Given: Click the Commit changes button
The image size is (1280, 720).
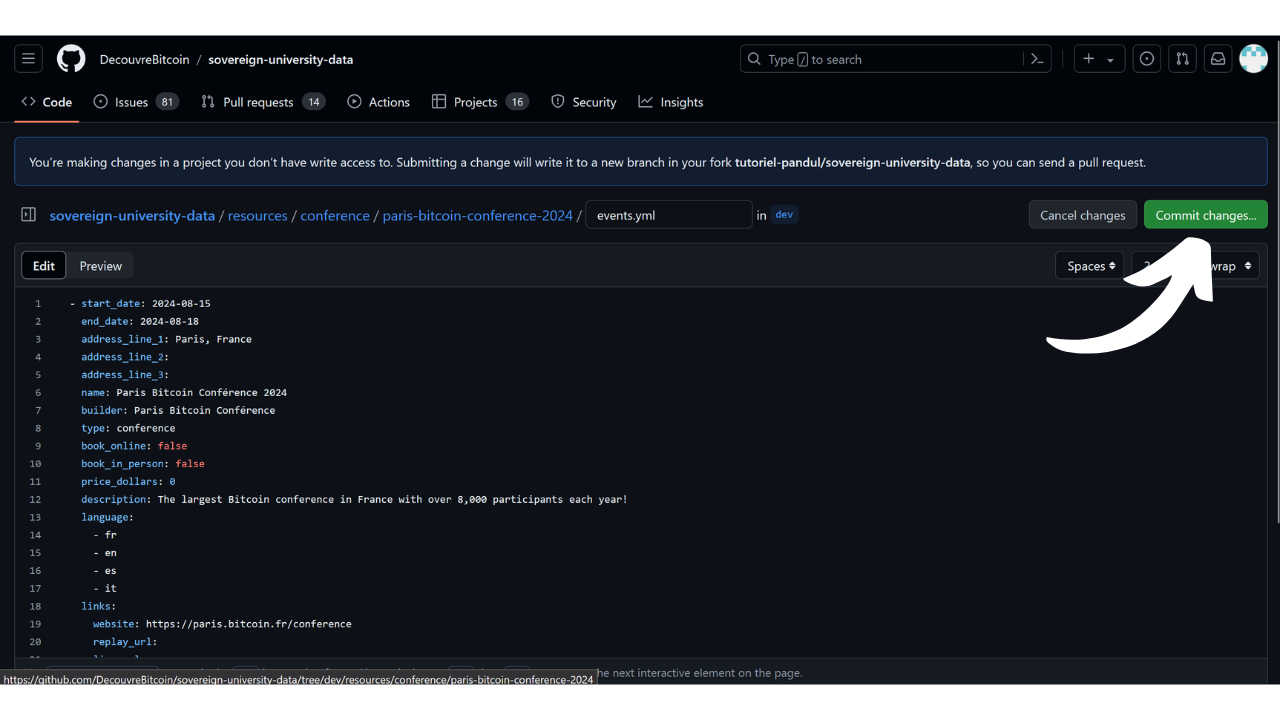Looking at the screenshot, I should pos(1205,215).
